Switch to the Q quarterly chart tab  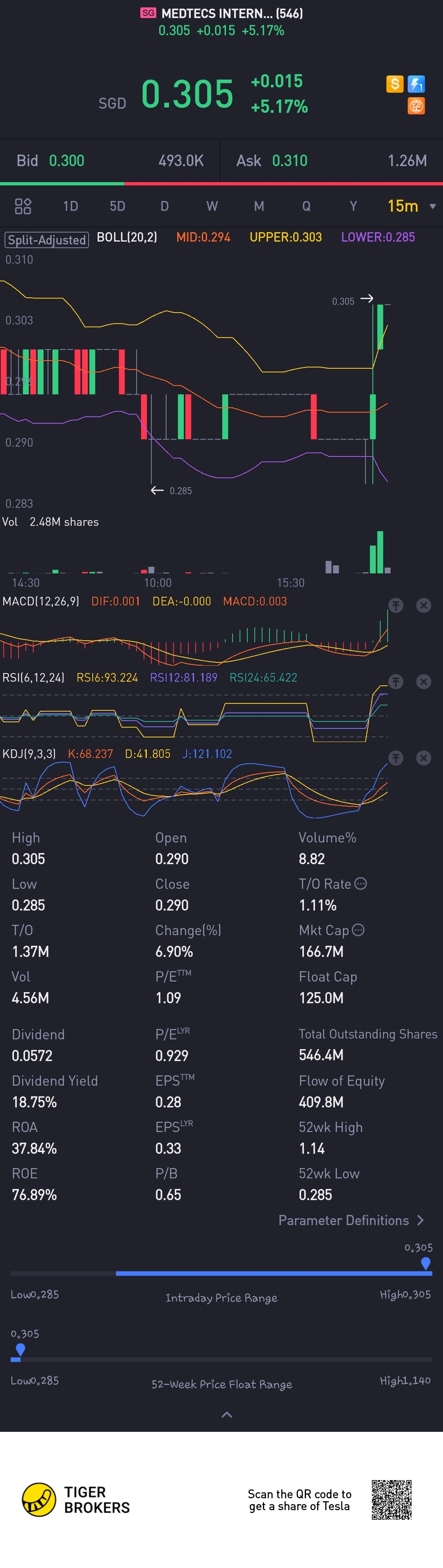(x=307, y=206)
